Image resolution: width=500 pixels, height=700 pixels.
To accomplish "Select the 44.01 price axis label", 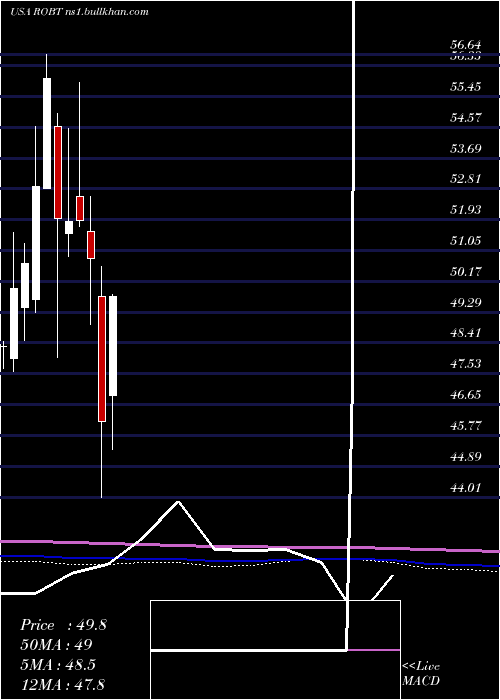I will pyautogui.click(x=466, y=488).
